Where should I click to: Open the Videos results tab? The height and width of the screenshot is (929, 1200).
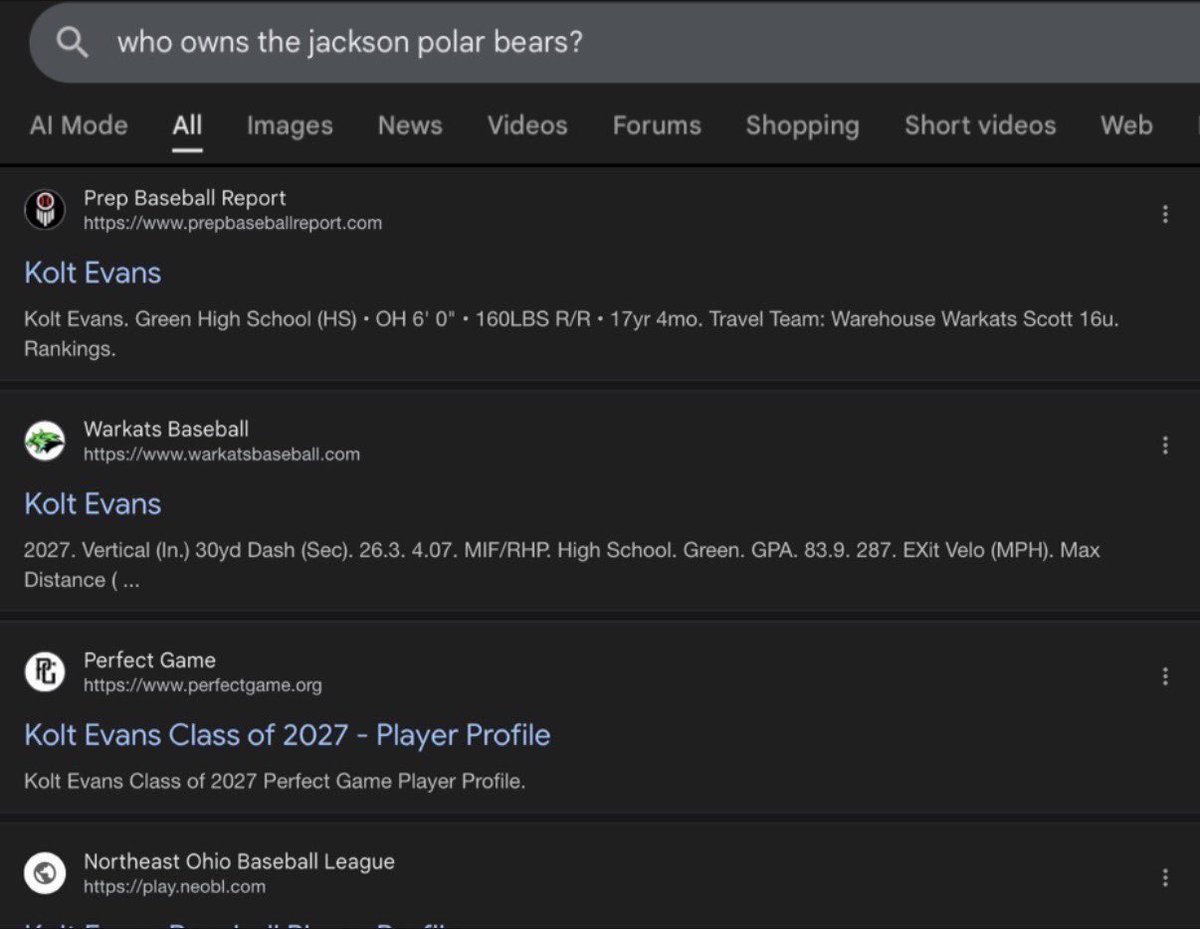tap(527, 125)
